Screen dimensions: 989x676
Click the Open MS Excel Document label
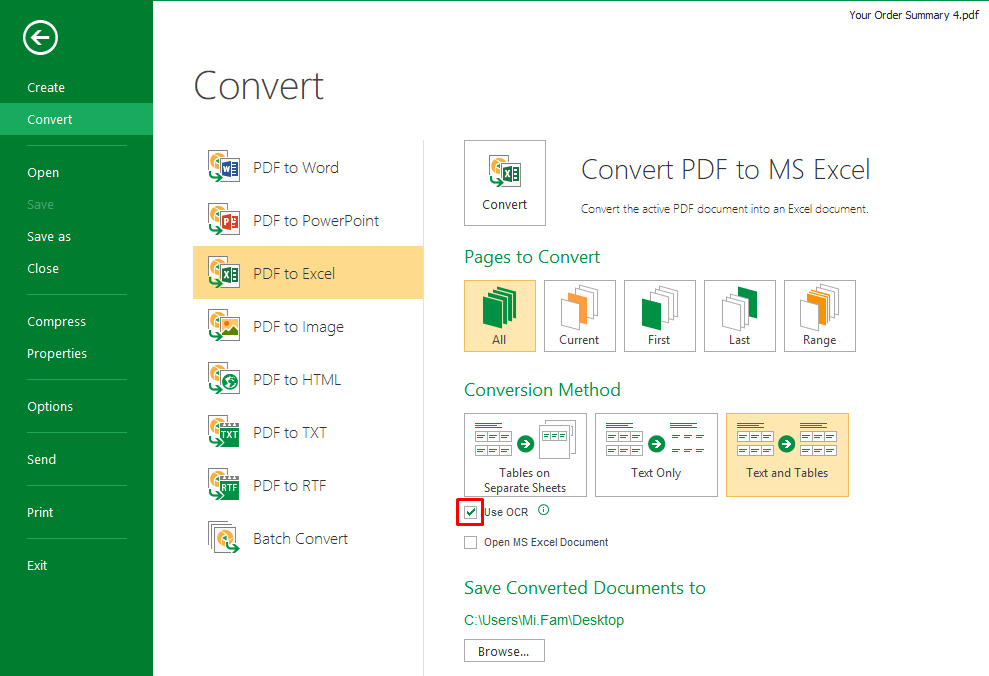point(546,542)
